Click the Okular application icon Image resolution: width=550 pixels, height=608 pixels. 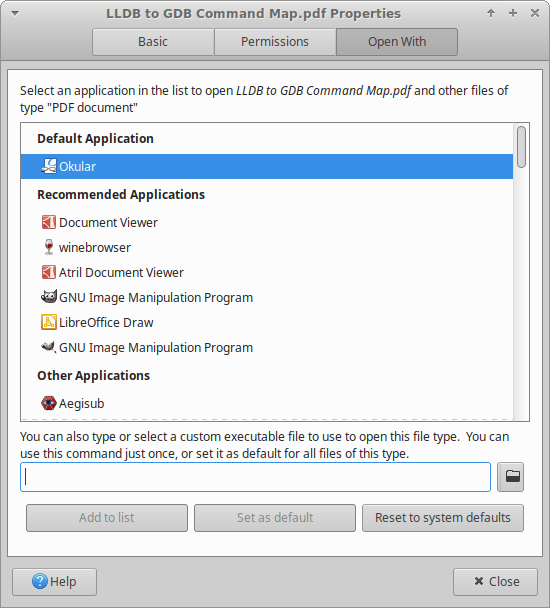pos(49,166)
